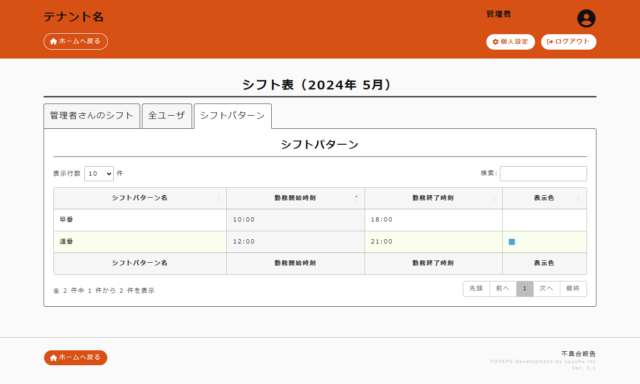This screenshot has width=640, height=384.
Task: Switch to 管理者さんのシフト tab
Action: pos(91,116)
